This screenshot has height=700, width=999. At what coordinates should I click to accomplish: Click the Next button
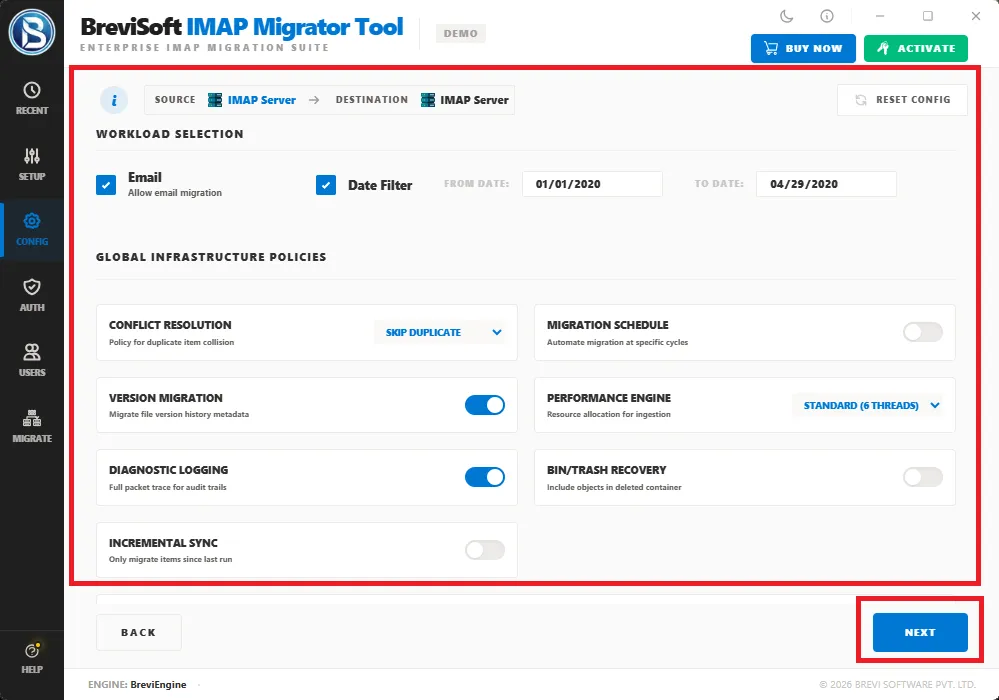pos(920,632)
